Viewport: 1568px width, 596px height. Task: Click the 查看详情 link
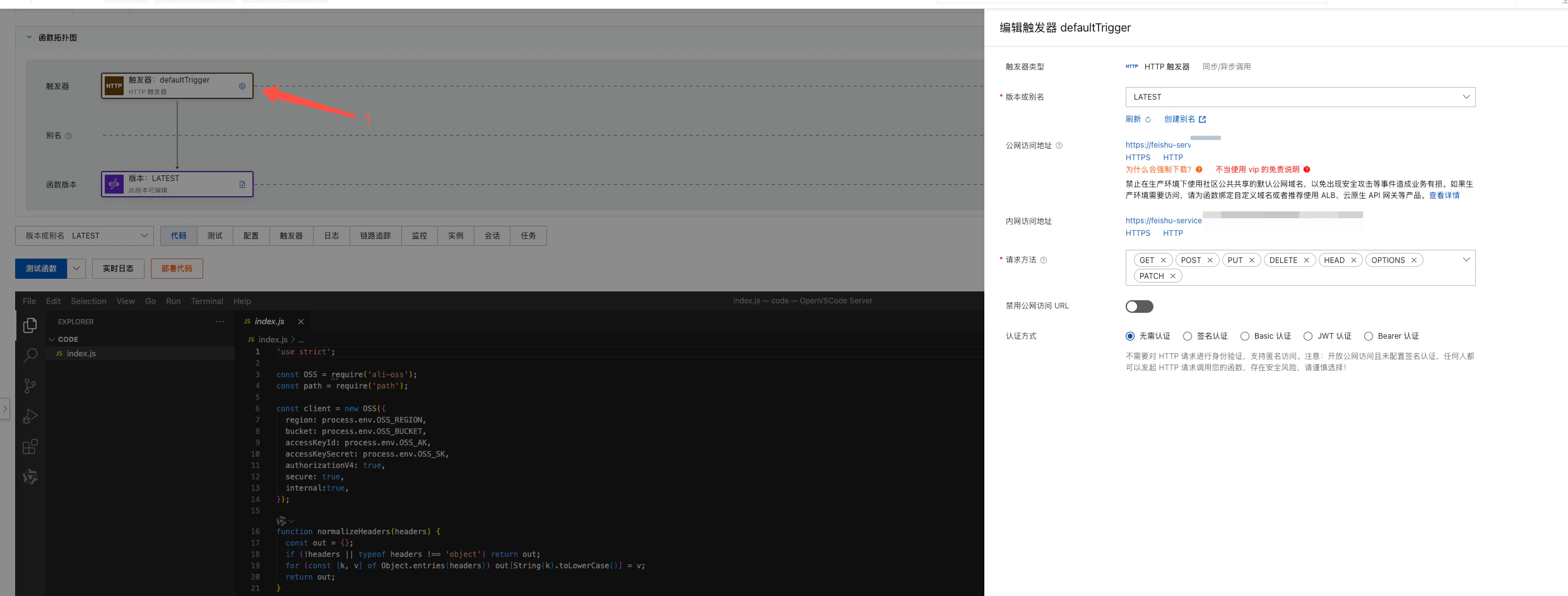(1444, 196)
